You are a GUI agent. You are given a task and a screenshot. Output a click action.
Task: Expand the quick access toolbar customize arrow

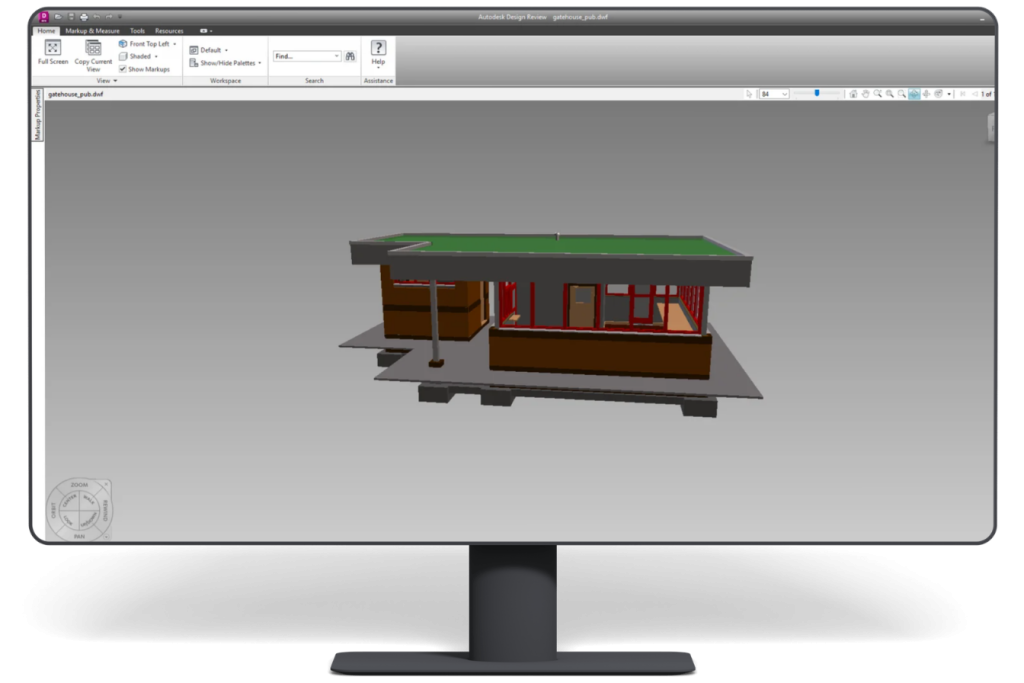click(x=120, y=17)
